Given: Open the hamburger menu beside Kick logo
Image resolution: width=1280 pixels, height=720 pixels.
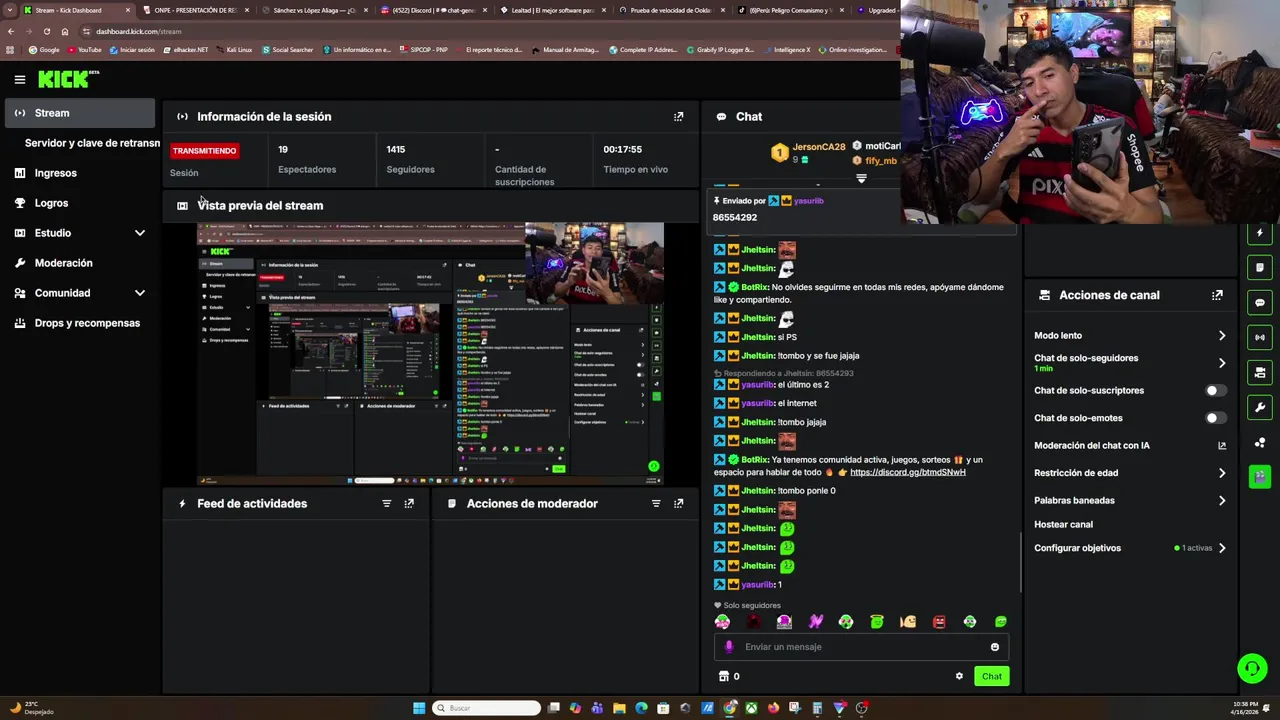Looking at the screenshot, I should click(x=19, y=79).
